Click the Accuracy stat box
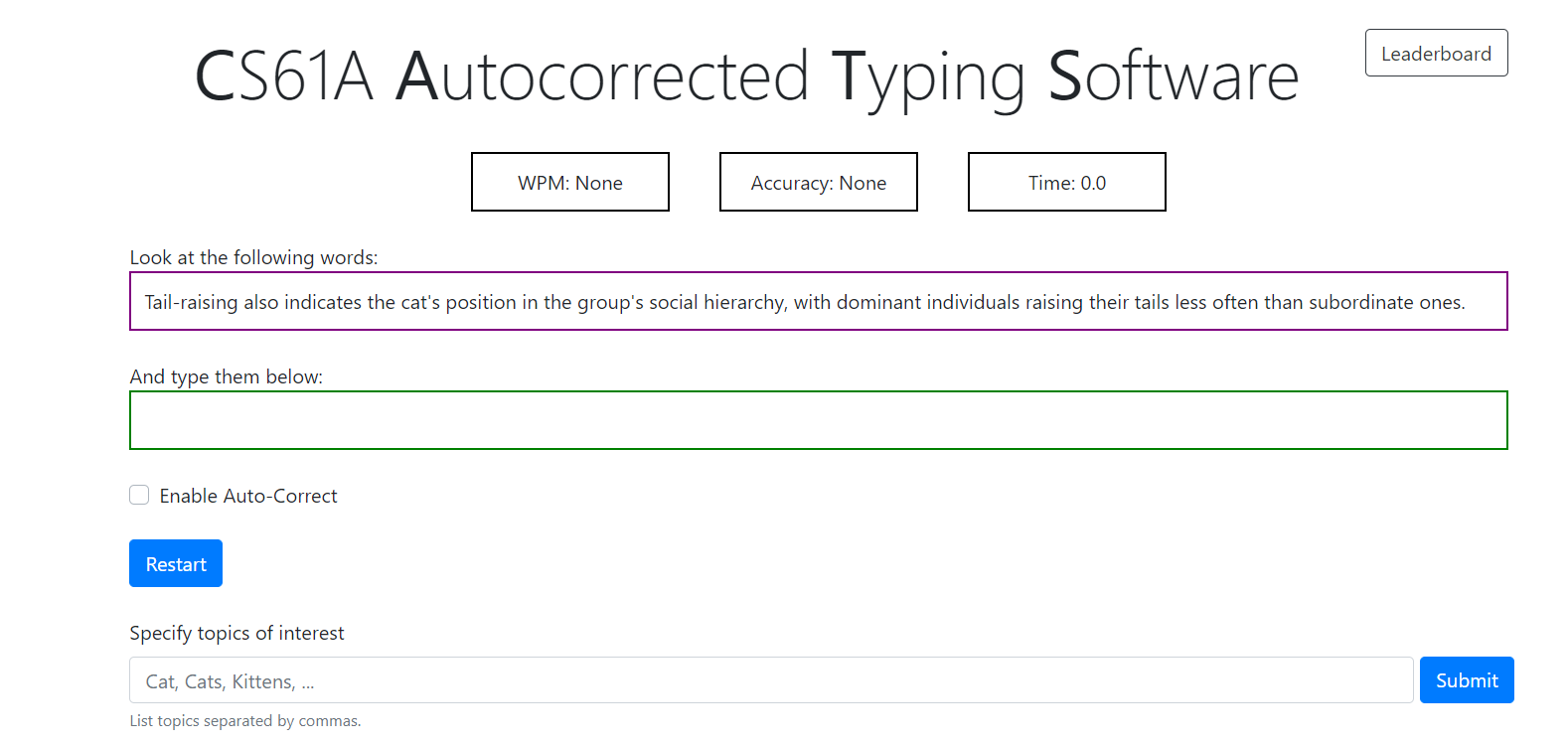 point(818,183)
